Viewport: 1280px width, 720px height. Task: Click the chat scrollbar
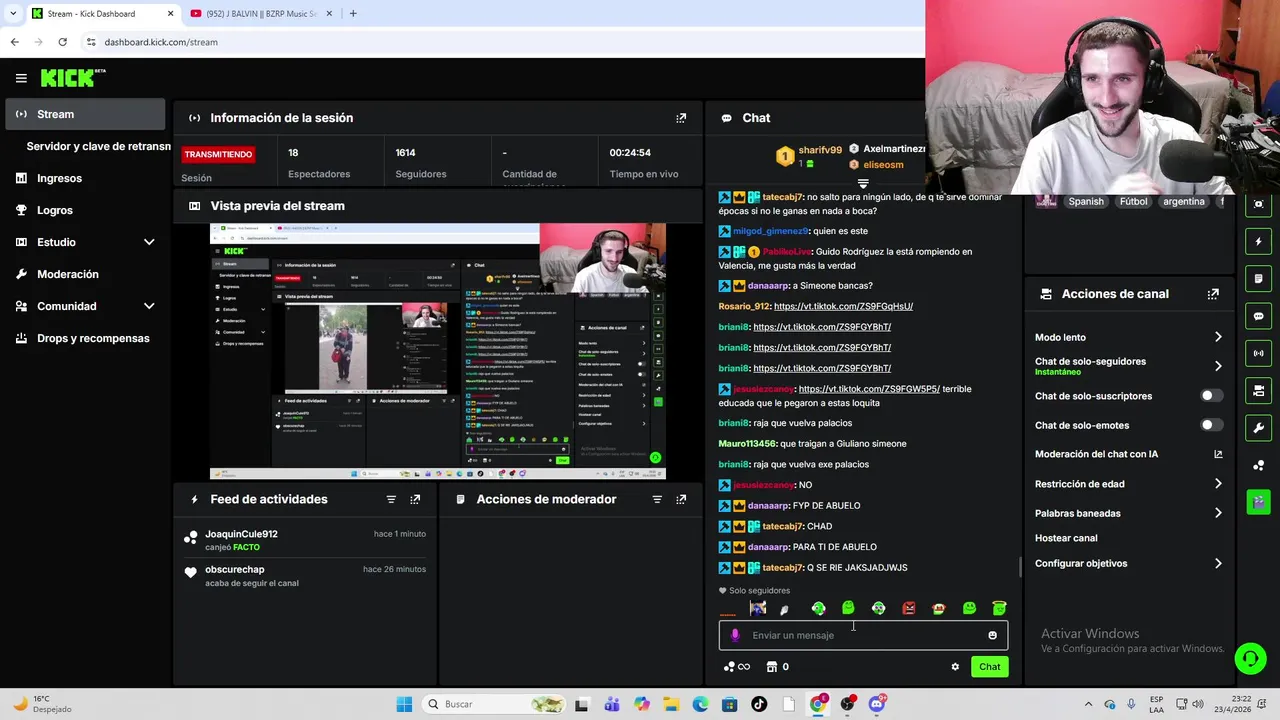point(1020,566)
